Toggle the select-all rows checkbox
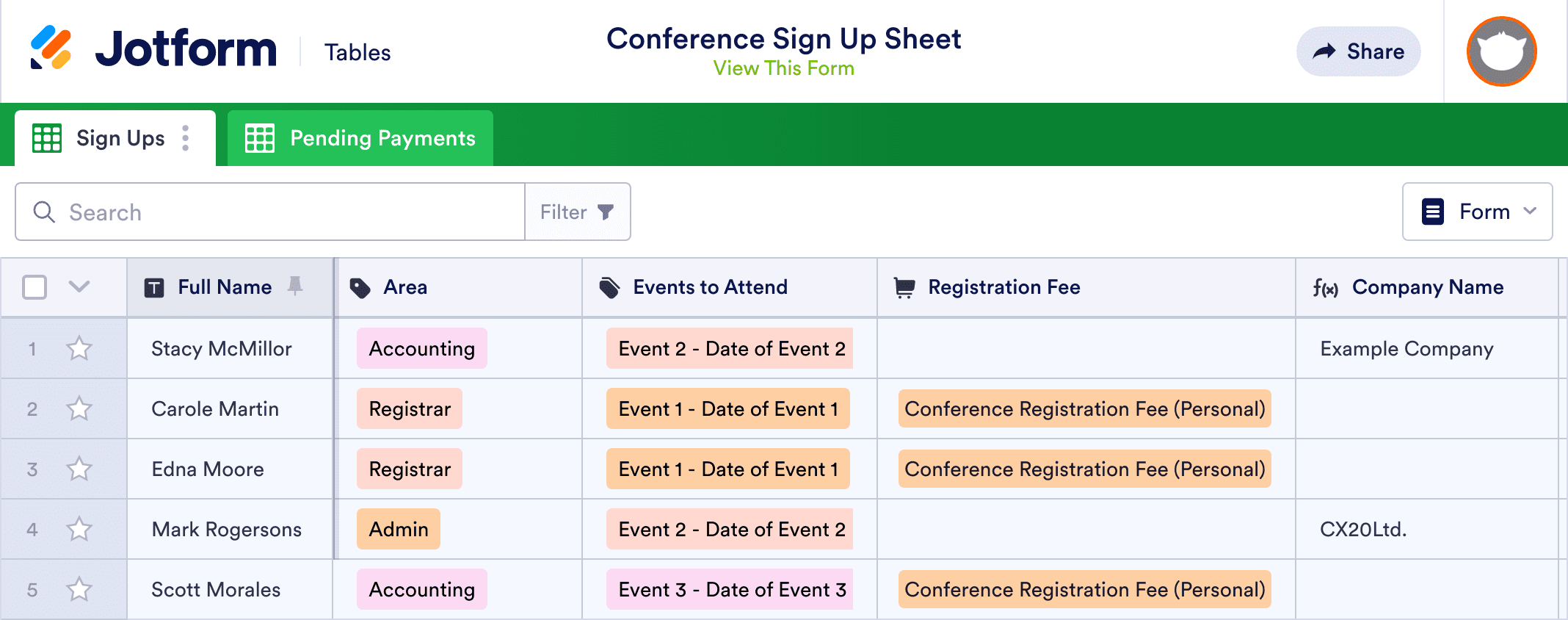1568x620 pixels. click(x=35, y=287)
